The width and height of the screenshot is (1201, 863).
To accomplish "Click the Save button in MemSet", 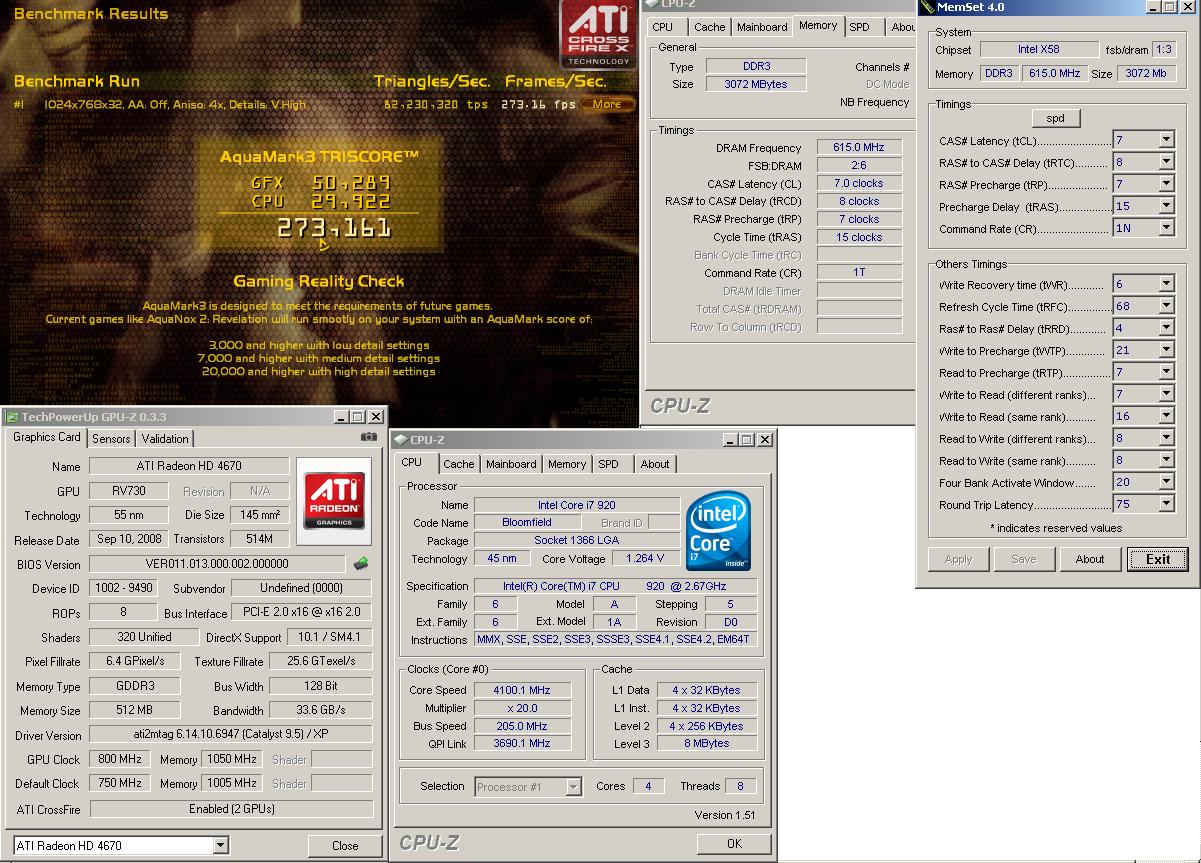I will coord(1024,559).
